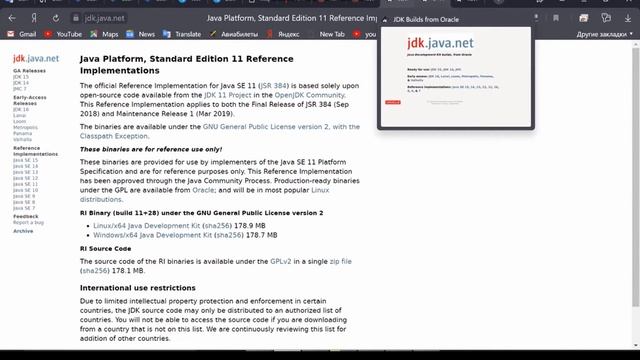
Task: Open Java SE 12 reference implementation
Action: (x=25, y=178)
